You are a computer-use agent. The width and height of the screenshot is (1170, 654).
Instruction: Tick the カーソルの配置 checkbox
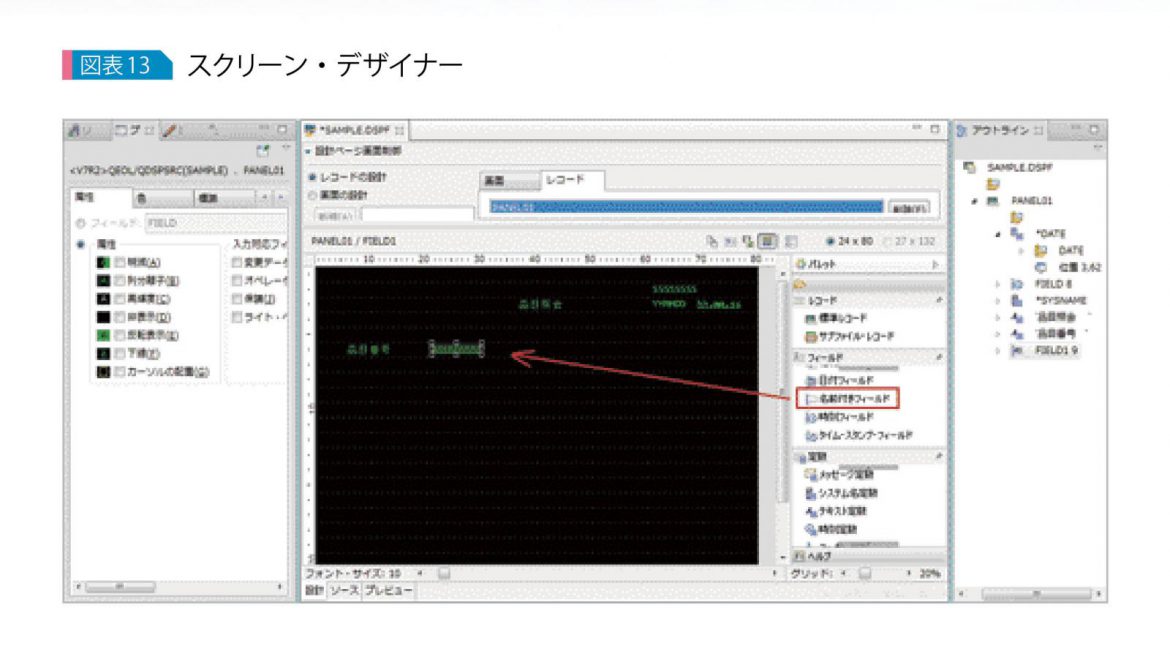pyautogui.click(x=119, y=372)
